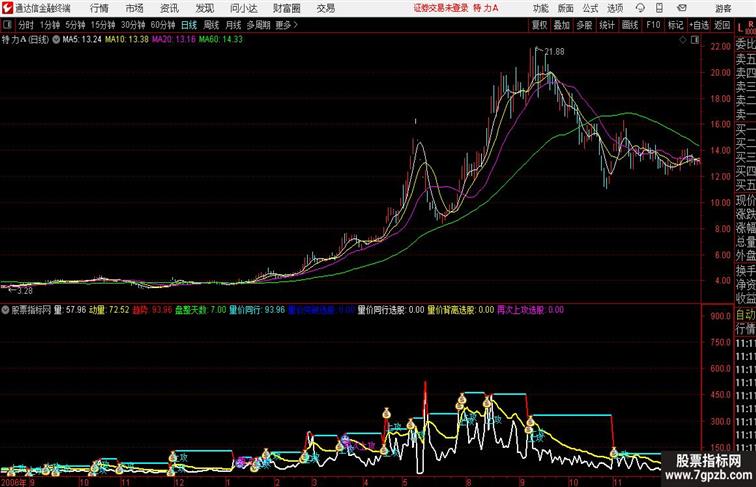Click the MA20: 13.16 label
The width and height of the screenshot is (756, 487).
click(x=174, y=40)
